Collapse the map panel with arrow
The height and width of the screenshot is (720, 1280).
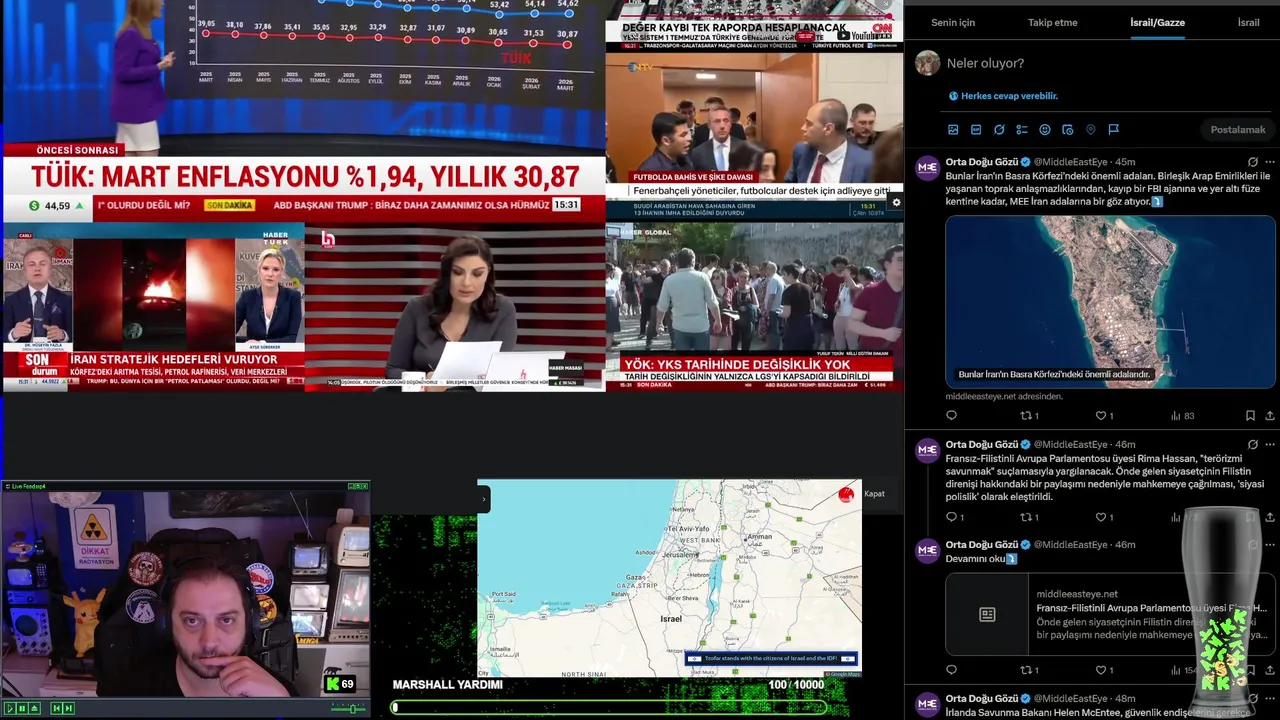click(x=484, y=498)
